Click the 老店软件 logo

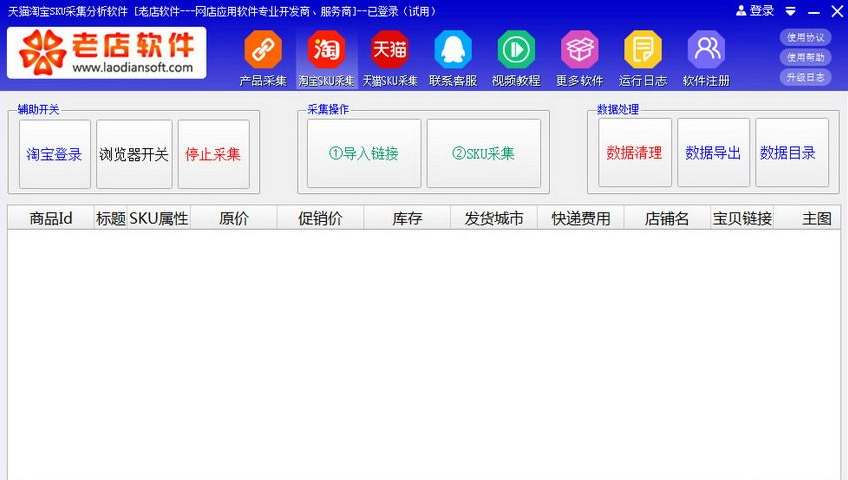[x=107, y=52]
